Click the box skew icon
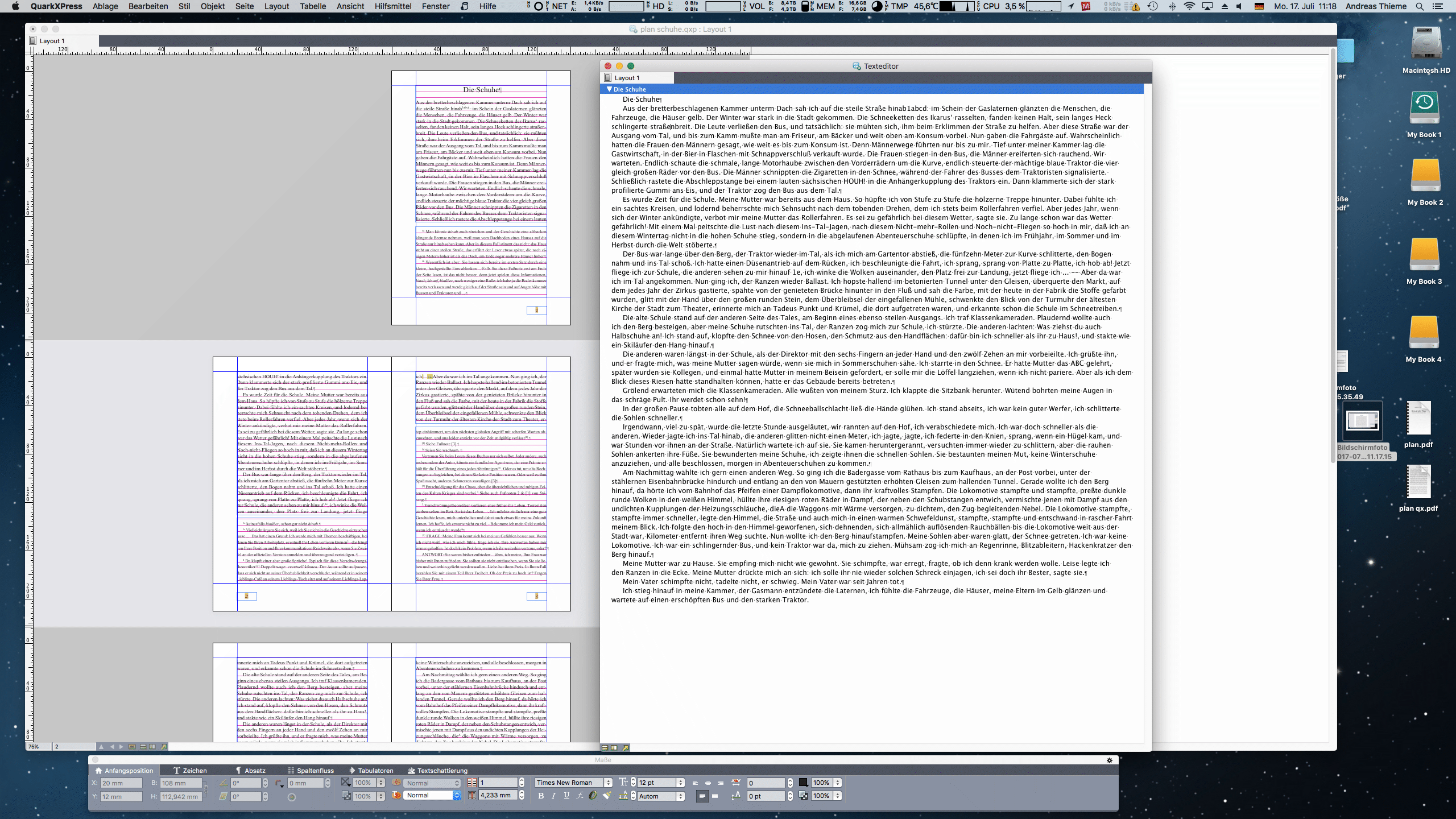This screenshot has width=1456, height=819. [224, 796]
